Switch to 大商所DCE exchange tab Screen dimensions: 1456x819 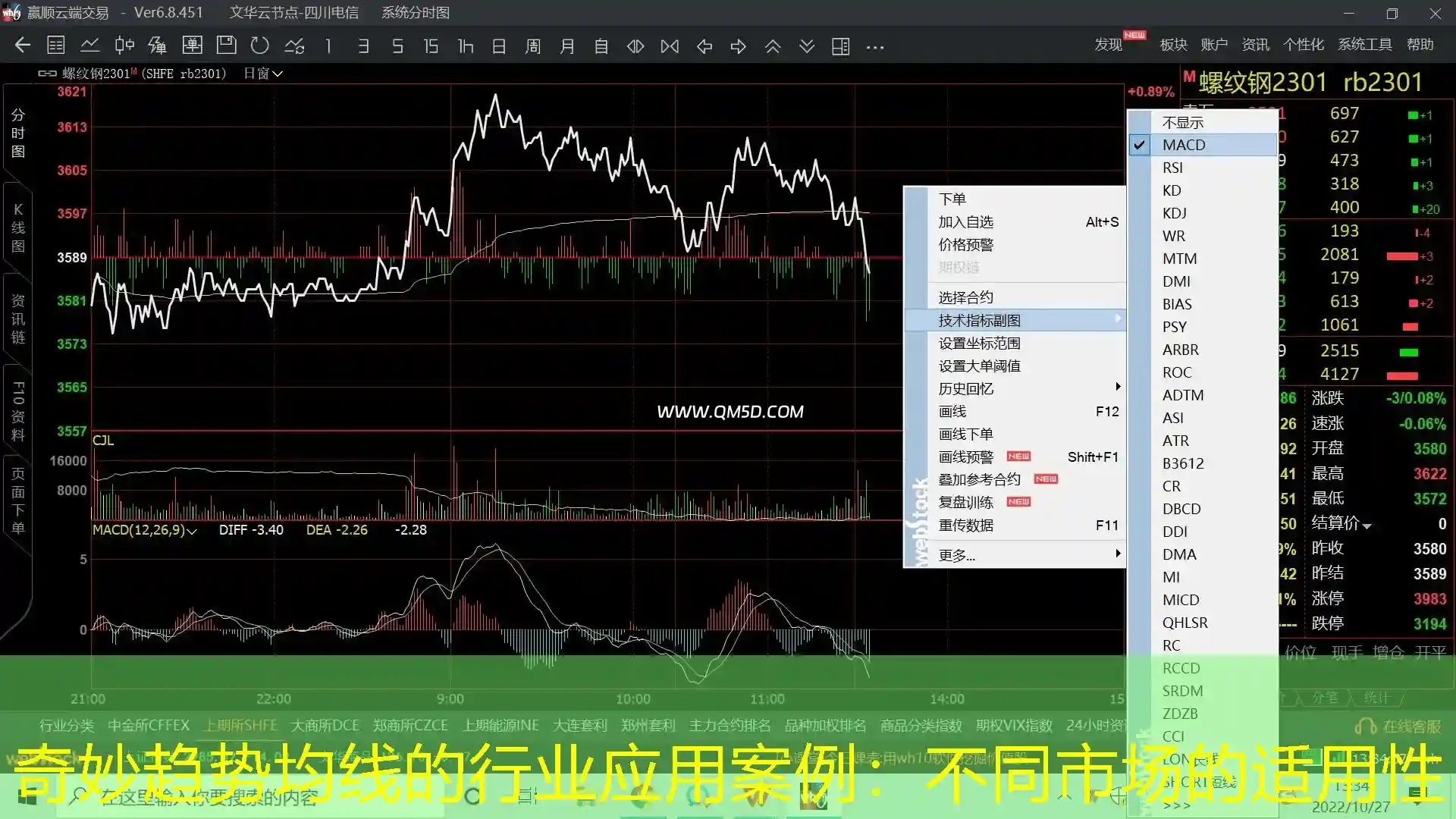tap(325, 726)
